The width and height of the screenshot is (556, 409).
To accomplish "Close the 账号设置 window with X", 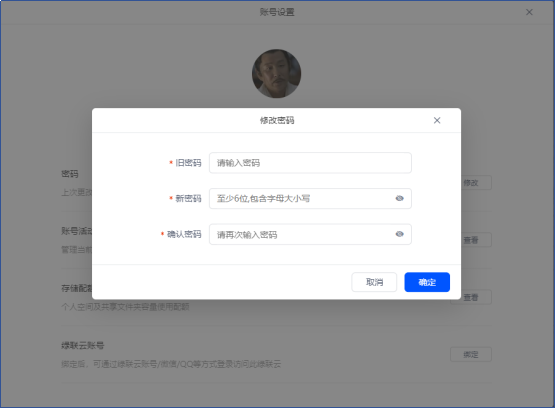I will (x=529, y=12).
